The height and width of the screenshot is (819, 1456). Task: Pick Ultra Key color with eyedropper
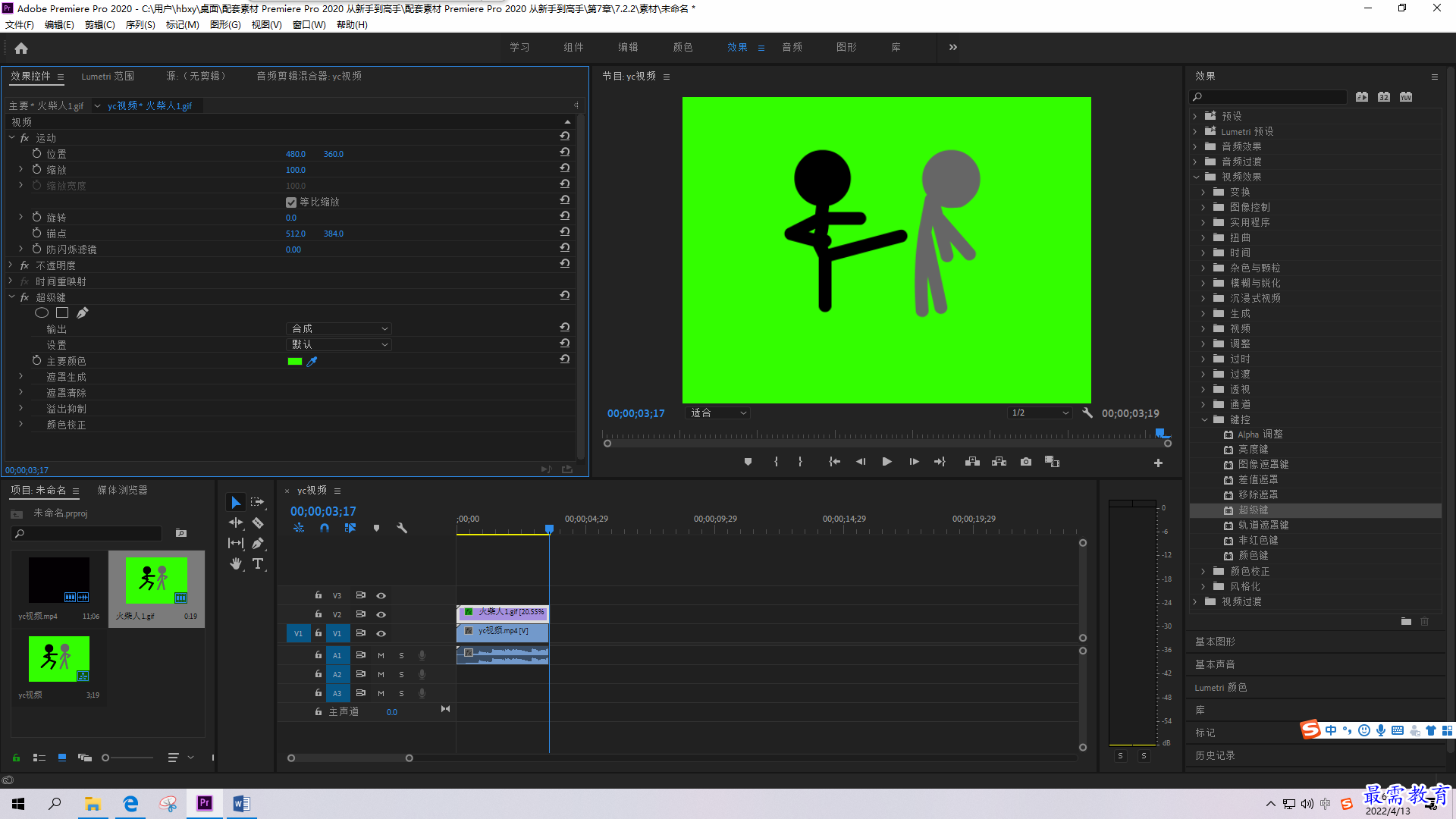click(x=312, y=362)
